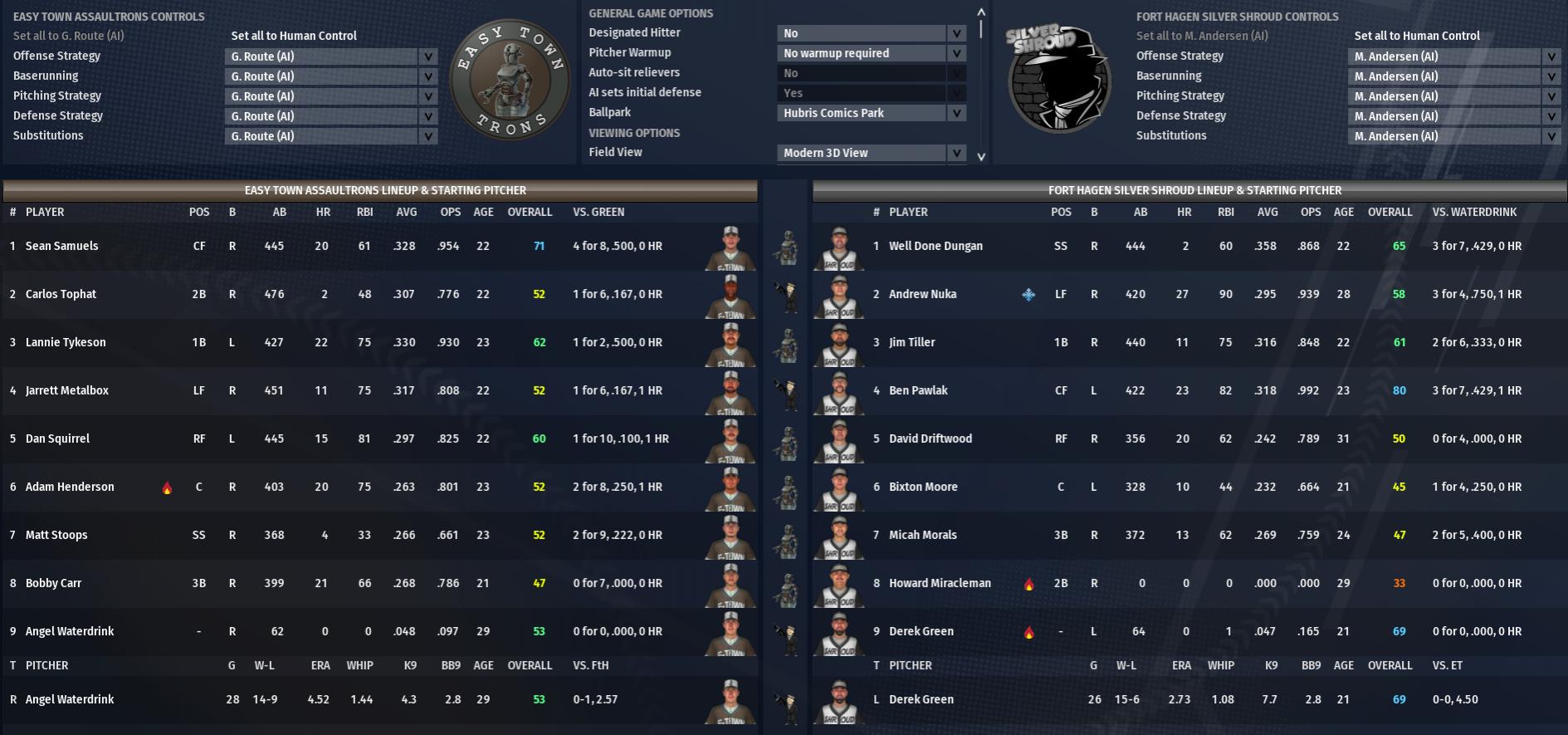Click the fielder figure icon in Dan Squirrel's row
The width and height of the screenshot is (1568, 735).
pyautogui.click(x=786, y=440)
